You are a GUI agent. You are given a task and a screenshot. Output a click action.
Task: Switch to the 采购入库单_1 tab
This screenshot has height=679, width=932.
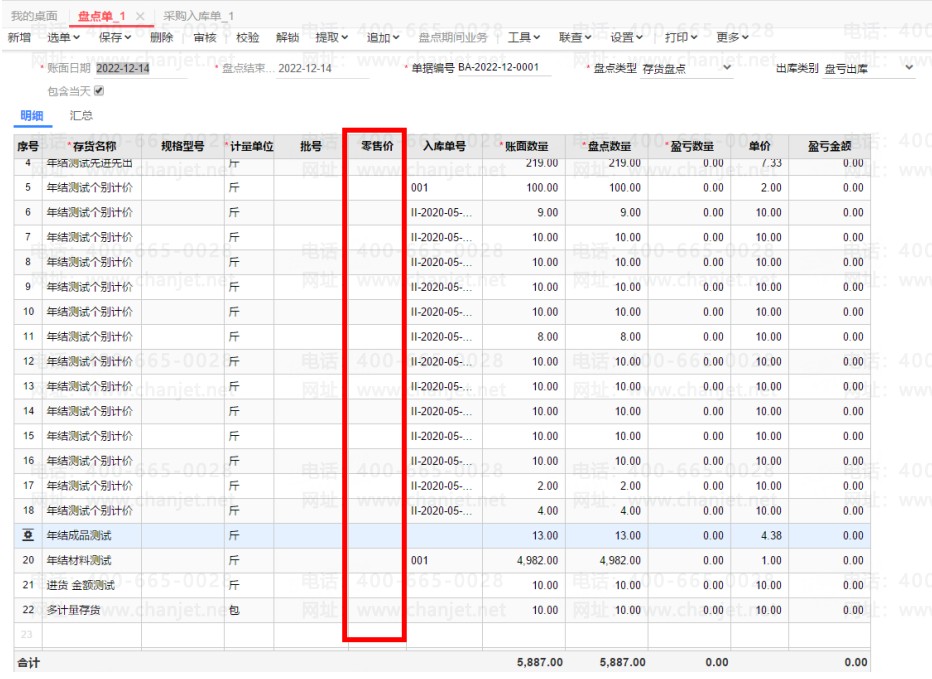point(198,17)
